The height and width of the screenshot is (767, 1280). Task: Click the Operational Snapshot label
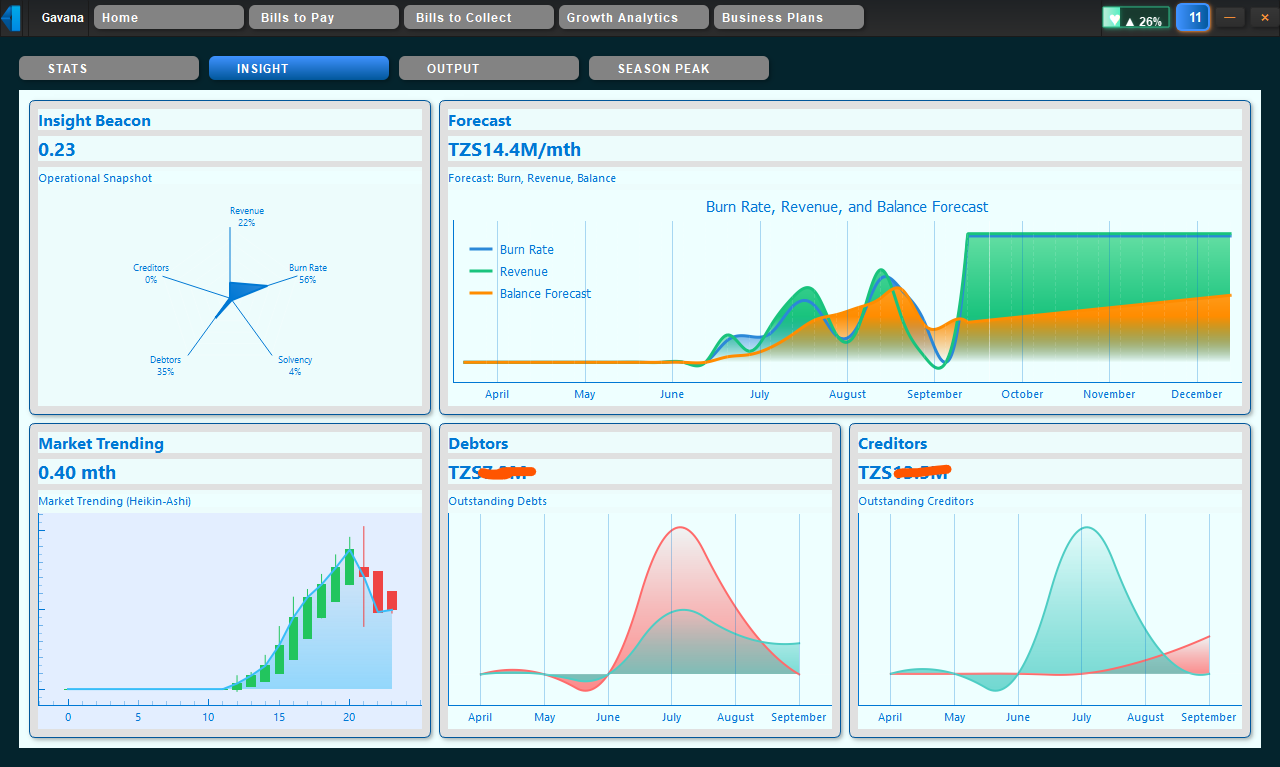pyautogui.click(x=96, y=178)
